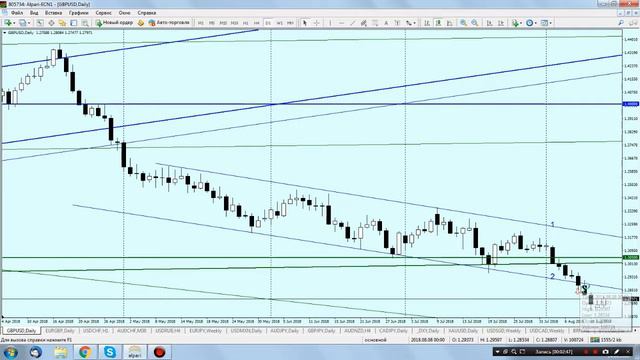640x360 pixels.
Task: Expand the New Chart dropdown arrow
Action: [14, 23]
